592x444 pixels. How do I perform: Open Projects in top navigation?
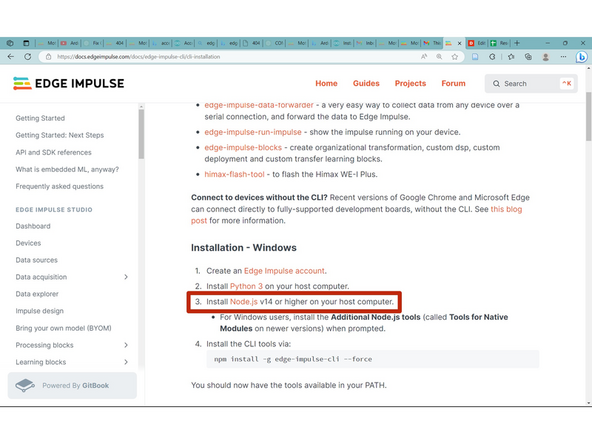click(410, 83)
